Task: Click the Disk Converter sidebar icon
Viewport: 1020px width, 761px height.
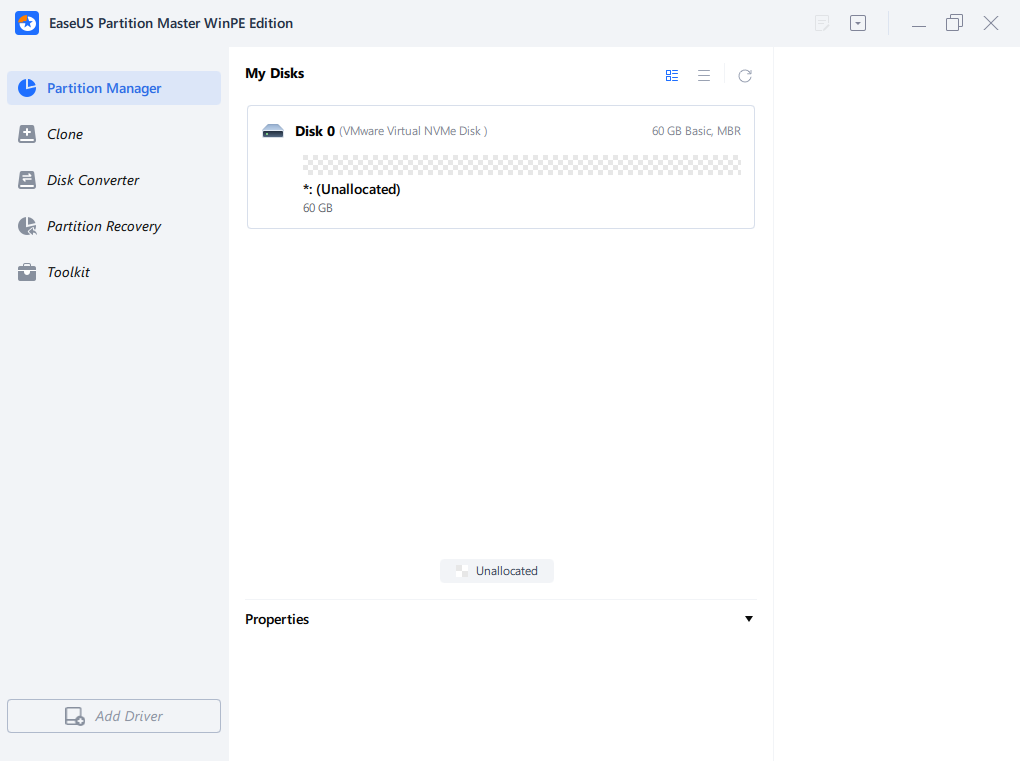Action: click(x=27, y=180)
